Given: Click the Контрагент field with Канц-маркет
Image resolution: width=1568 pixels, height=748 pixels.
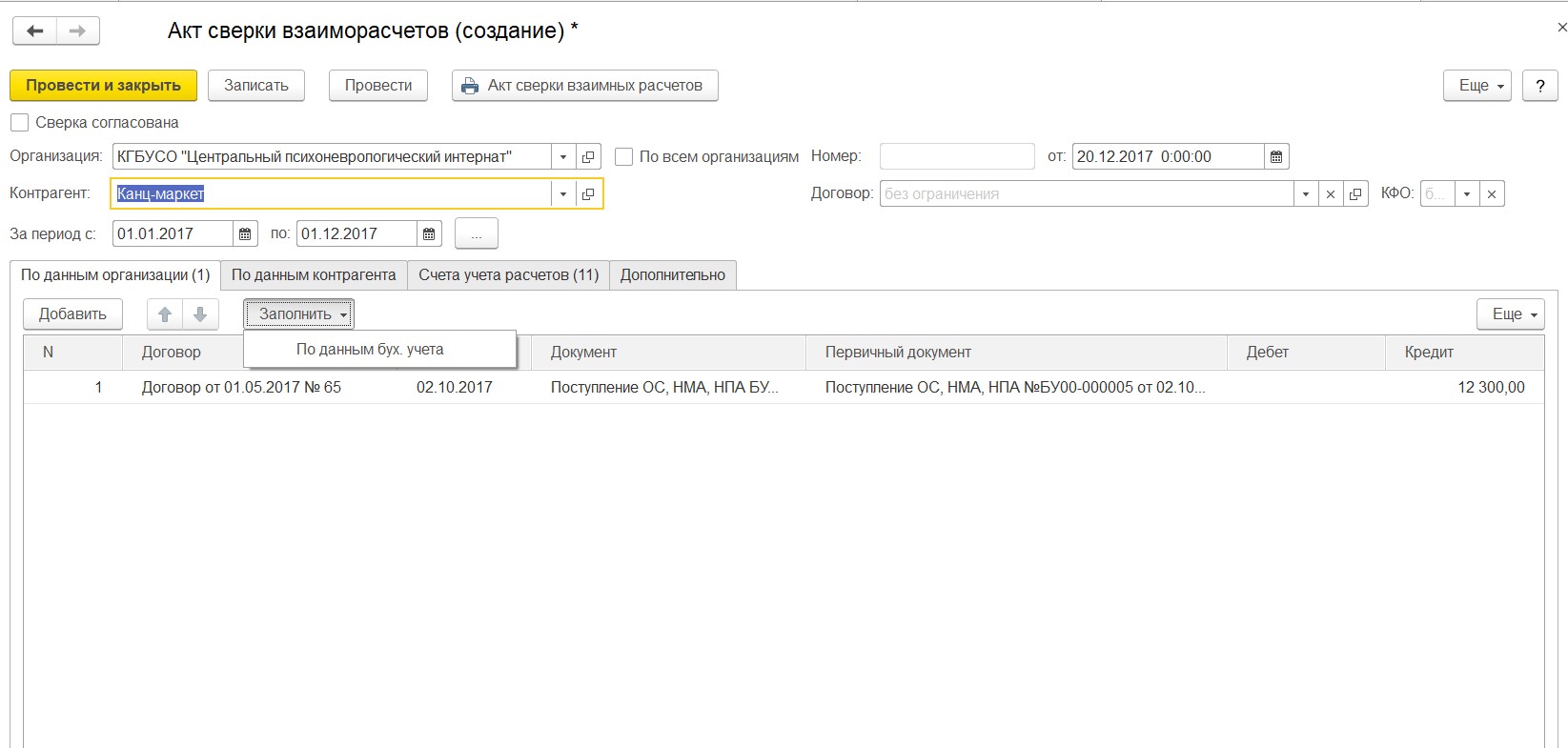Looking at the screenshot, I should click(332, 193).
